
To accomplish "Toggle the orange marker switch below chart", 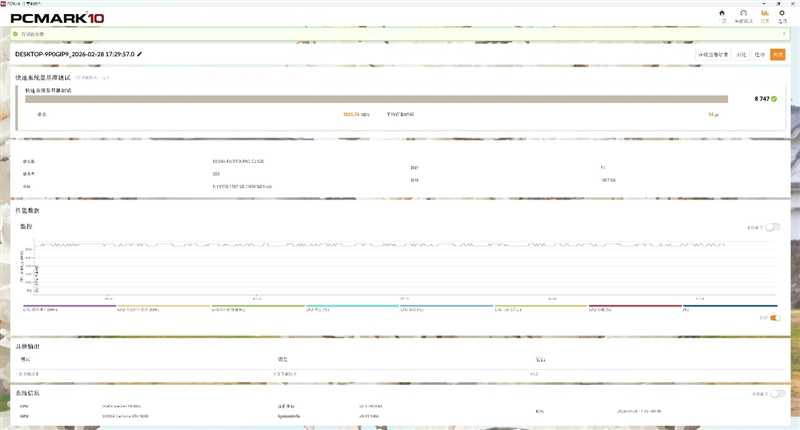I will pyautogui.click(x=775, y=318).
